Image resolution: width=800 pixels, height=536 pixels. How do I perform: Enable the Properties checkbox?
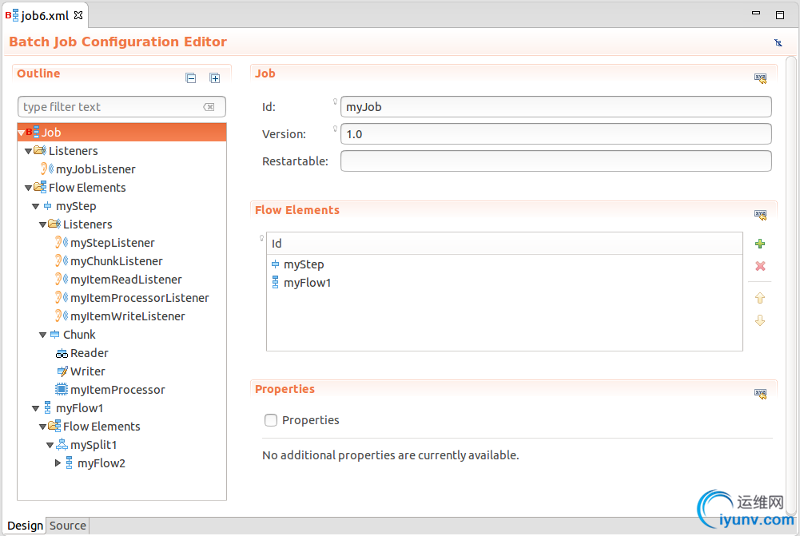coord(271,421)
